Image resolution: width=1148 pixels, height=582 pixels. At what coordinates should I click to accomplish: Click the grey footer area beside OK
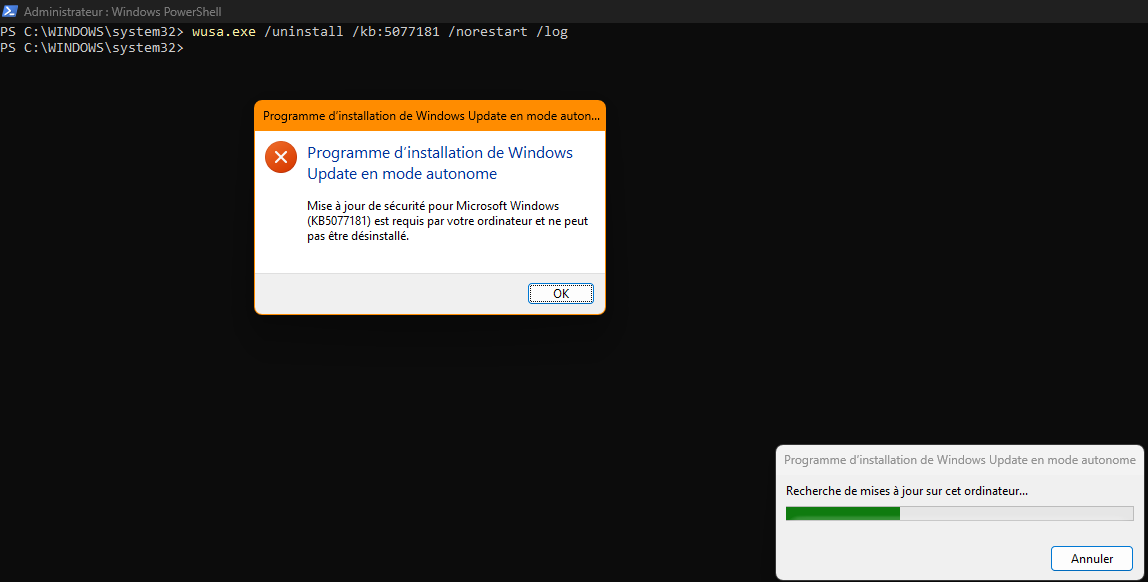(x=390, y=293)
